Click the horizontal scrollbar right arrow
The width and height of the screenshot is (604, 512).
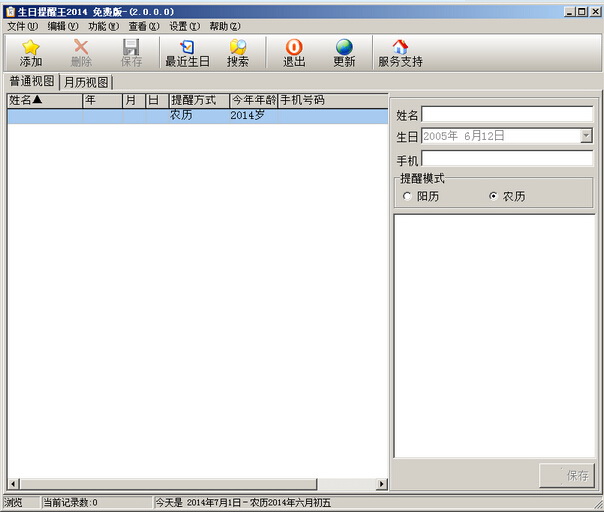click(382, 483)
